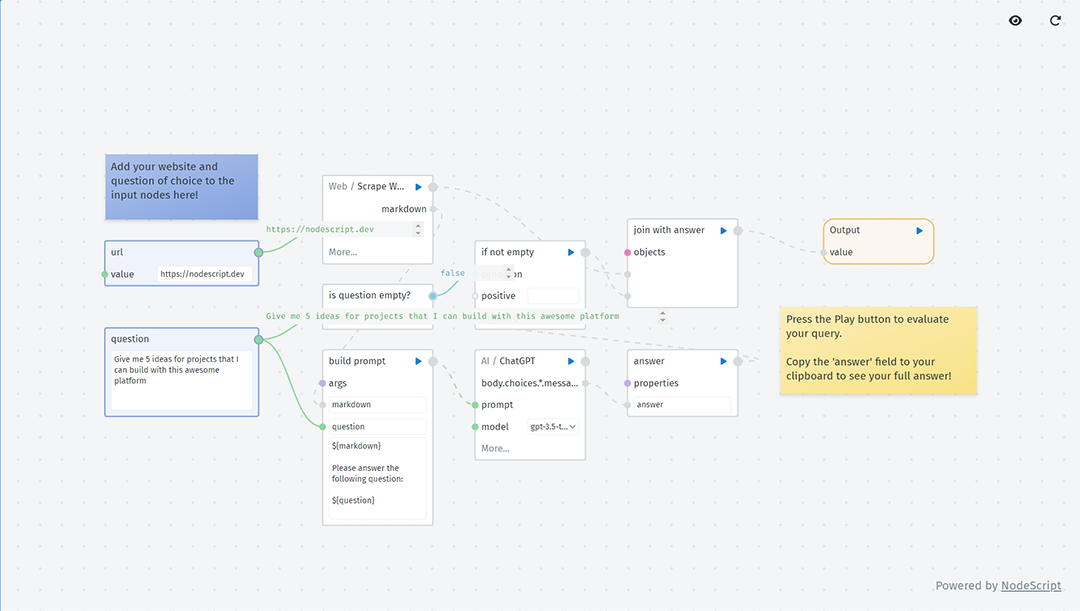Click the refresh icon at top right

(1055, 21)
